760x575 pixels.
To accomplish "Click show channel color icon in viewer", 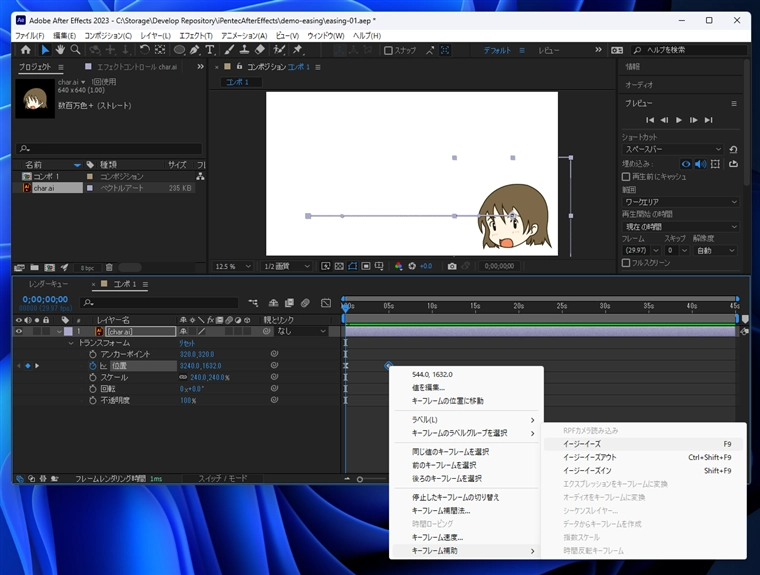I will [x=398, y=266].
